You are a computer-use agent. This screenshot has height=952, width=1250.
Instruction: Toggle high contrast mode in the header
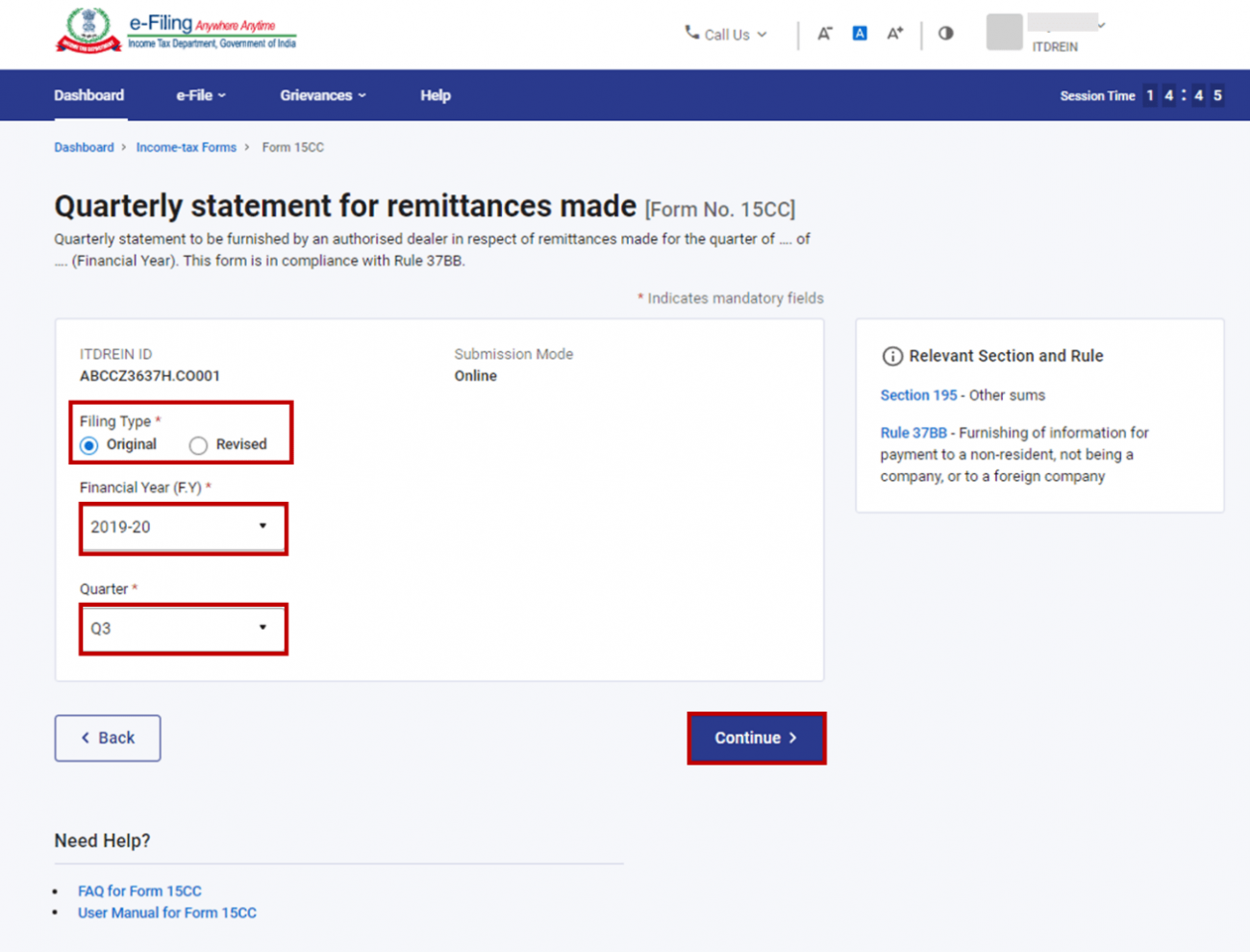(946, 33)
